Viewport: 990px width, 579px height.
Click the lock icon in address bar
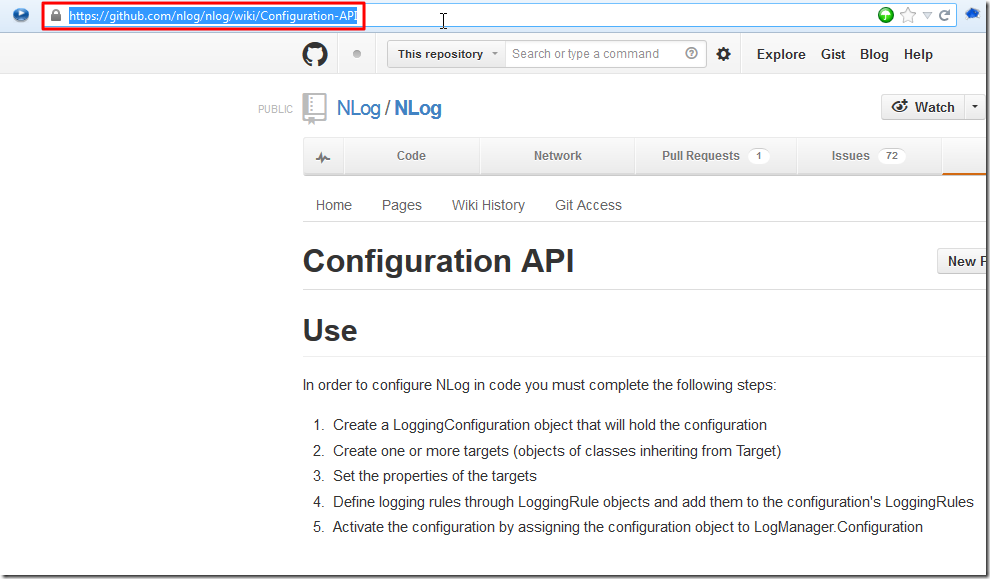click(56, 15)
